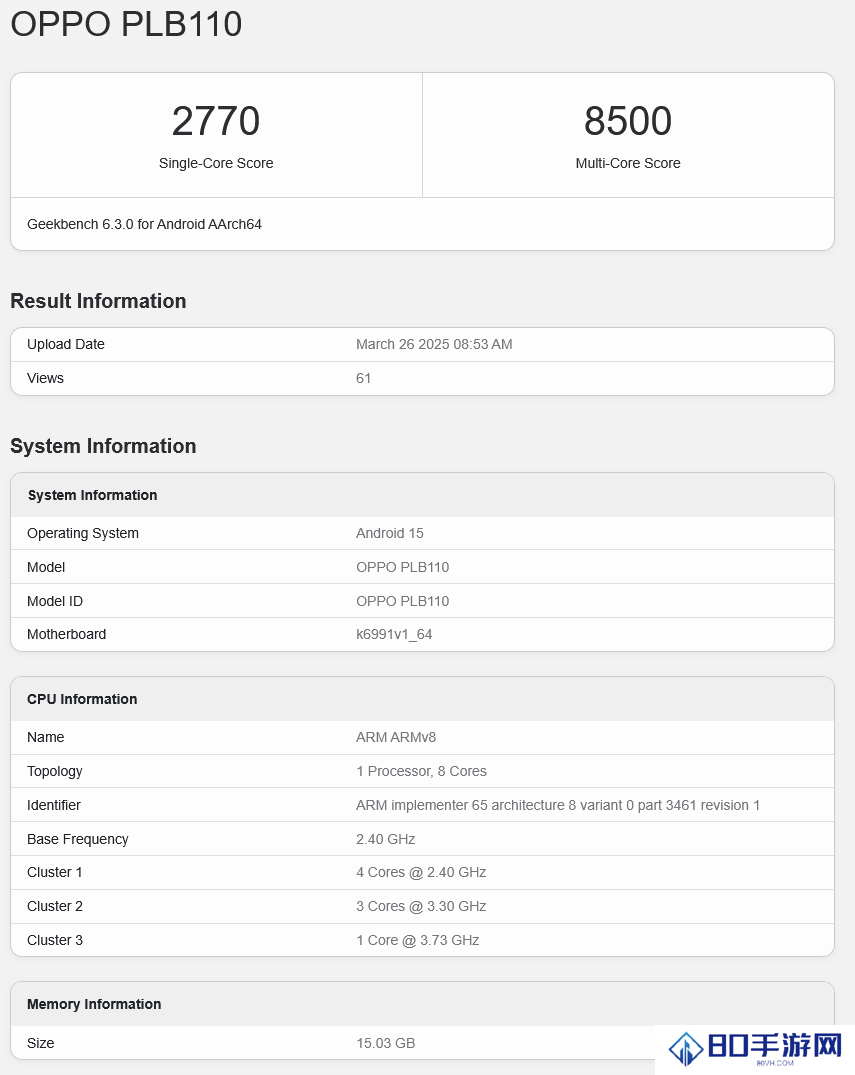Viewport: 855px width, 1075px height.
Task: Select 3 Cores @ 3.30 GHz value
Action: click(422, 906)
